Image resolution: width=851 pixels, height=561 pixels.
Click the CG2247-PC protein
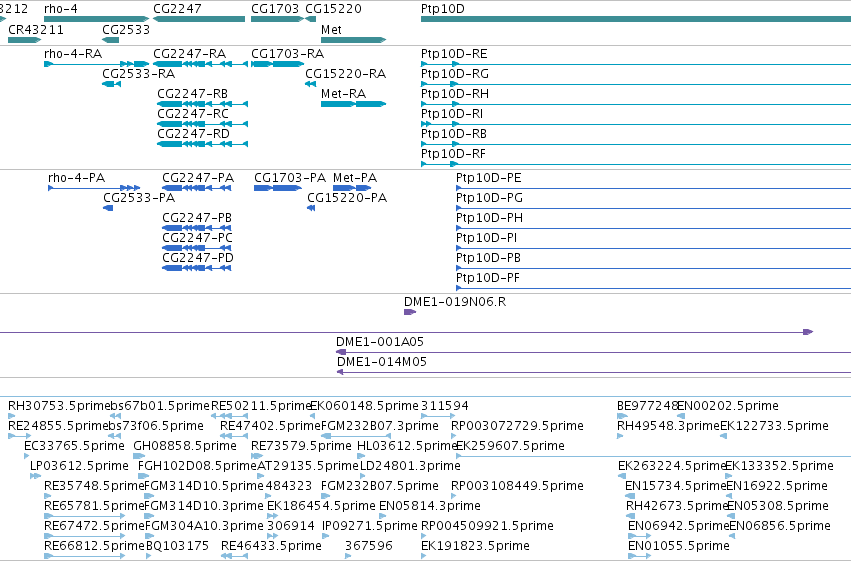(x=197, y=248)
